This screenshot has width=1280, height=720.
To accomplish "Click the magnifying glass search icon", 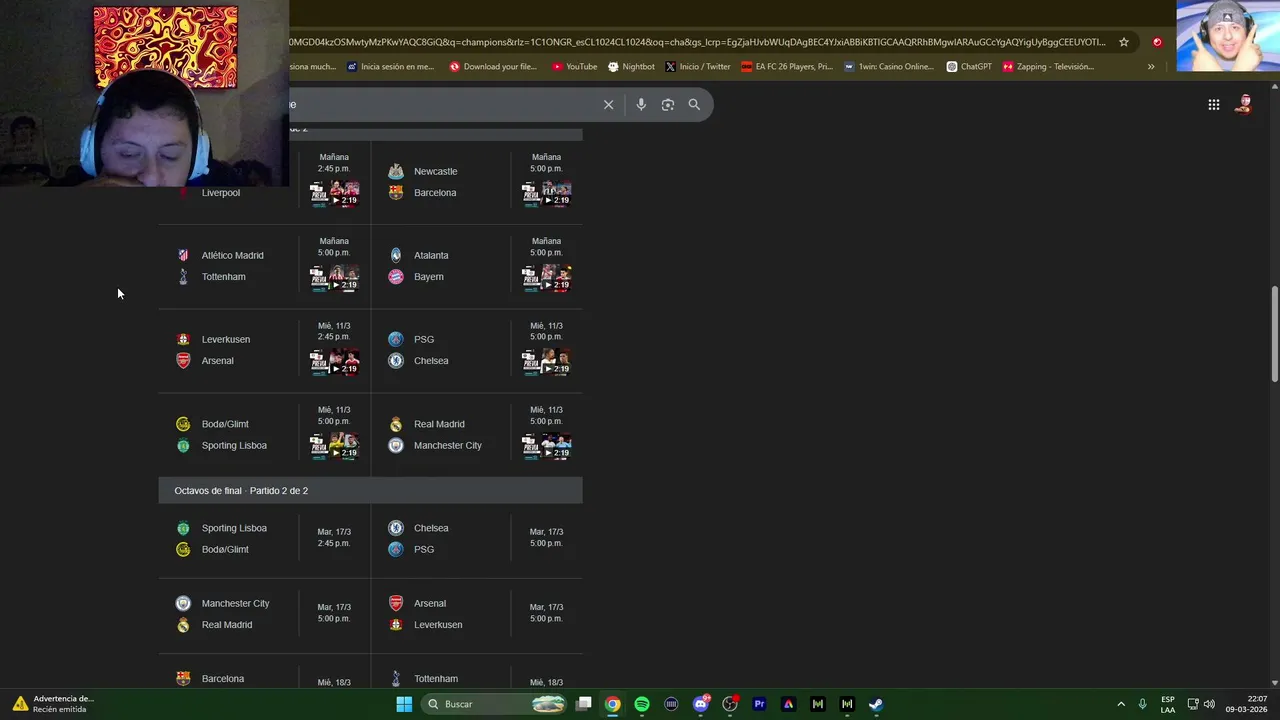I will (694, 104).
